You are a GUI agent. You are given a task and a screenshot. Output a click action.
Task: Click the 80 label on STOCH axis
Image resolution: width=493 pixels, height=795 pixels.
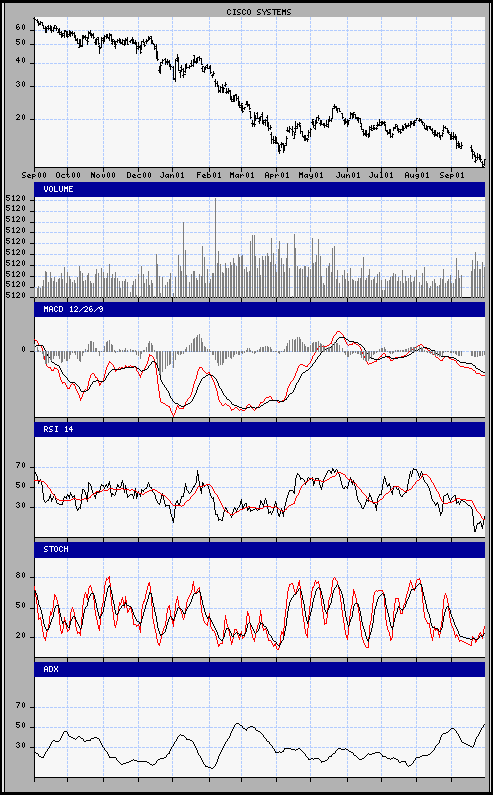pos(20,577)
